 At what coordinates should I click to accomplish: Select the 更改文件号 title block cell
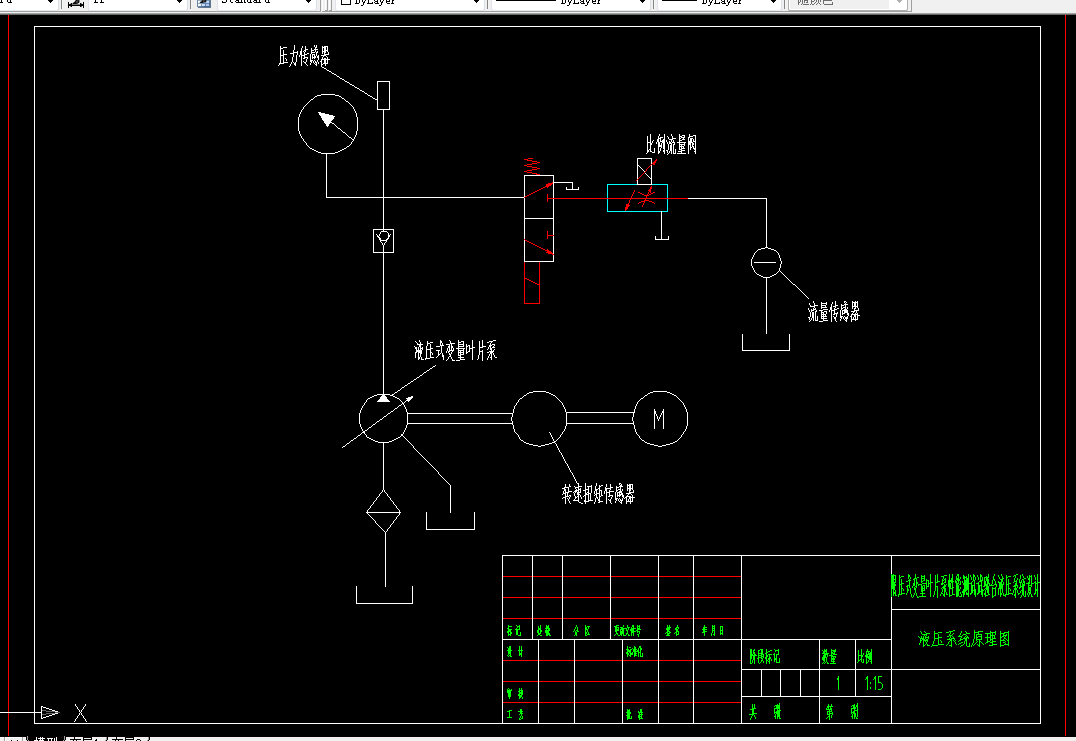pyautogui.click(x=627, y=631)
